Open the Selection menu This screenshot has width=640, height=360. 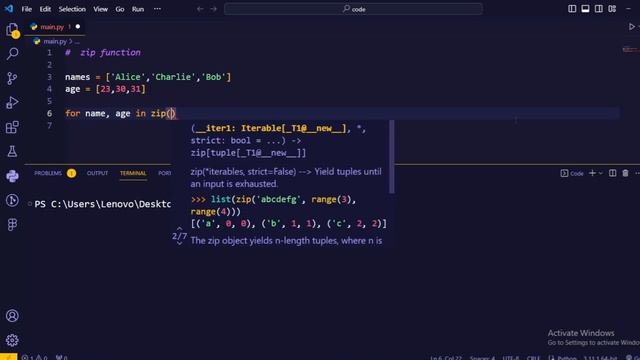click(x=72, y=9)
